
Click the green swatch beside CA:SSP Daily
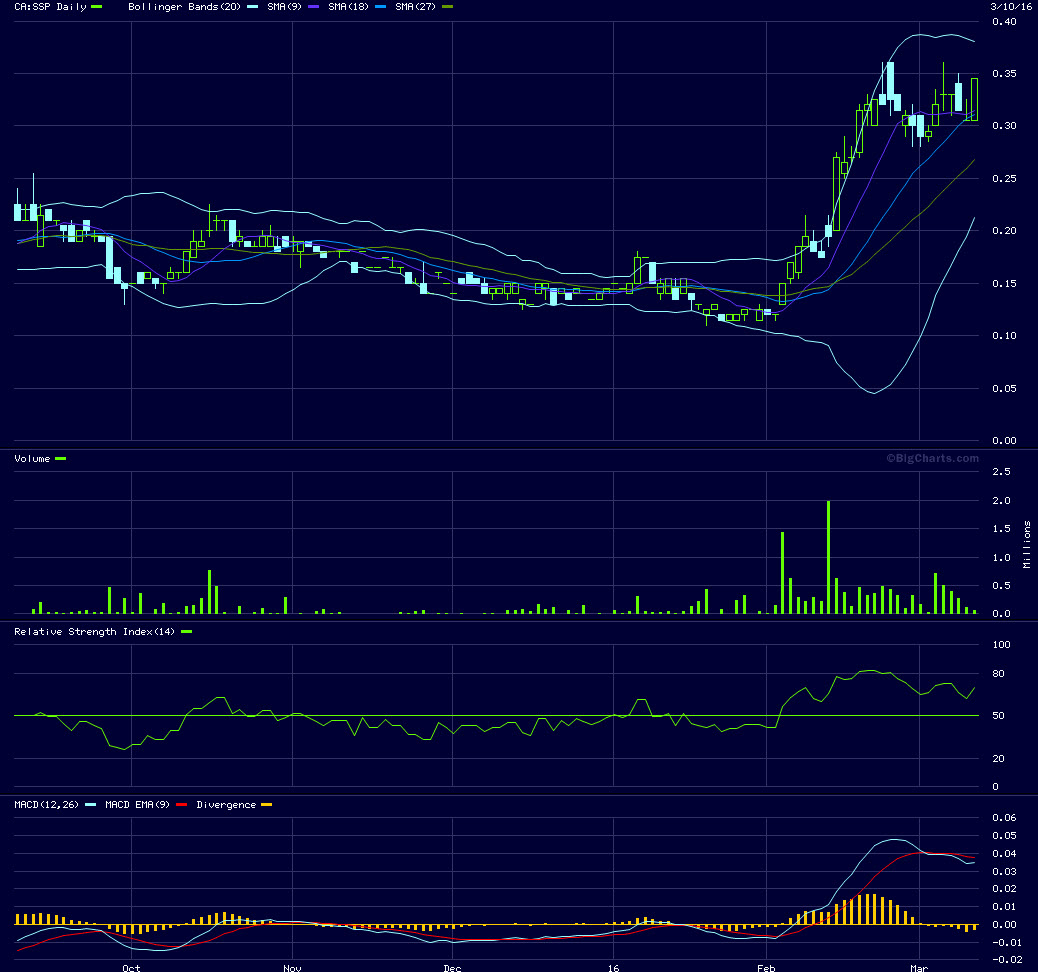pos(97,7)
